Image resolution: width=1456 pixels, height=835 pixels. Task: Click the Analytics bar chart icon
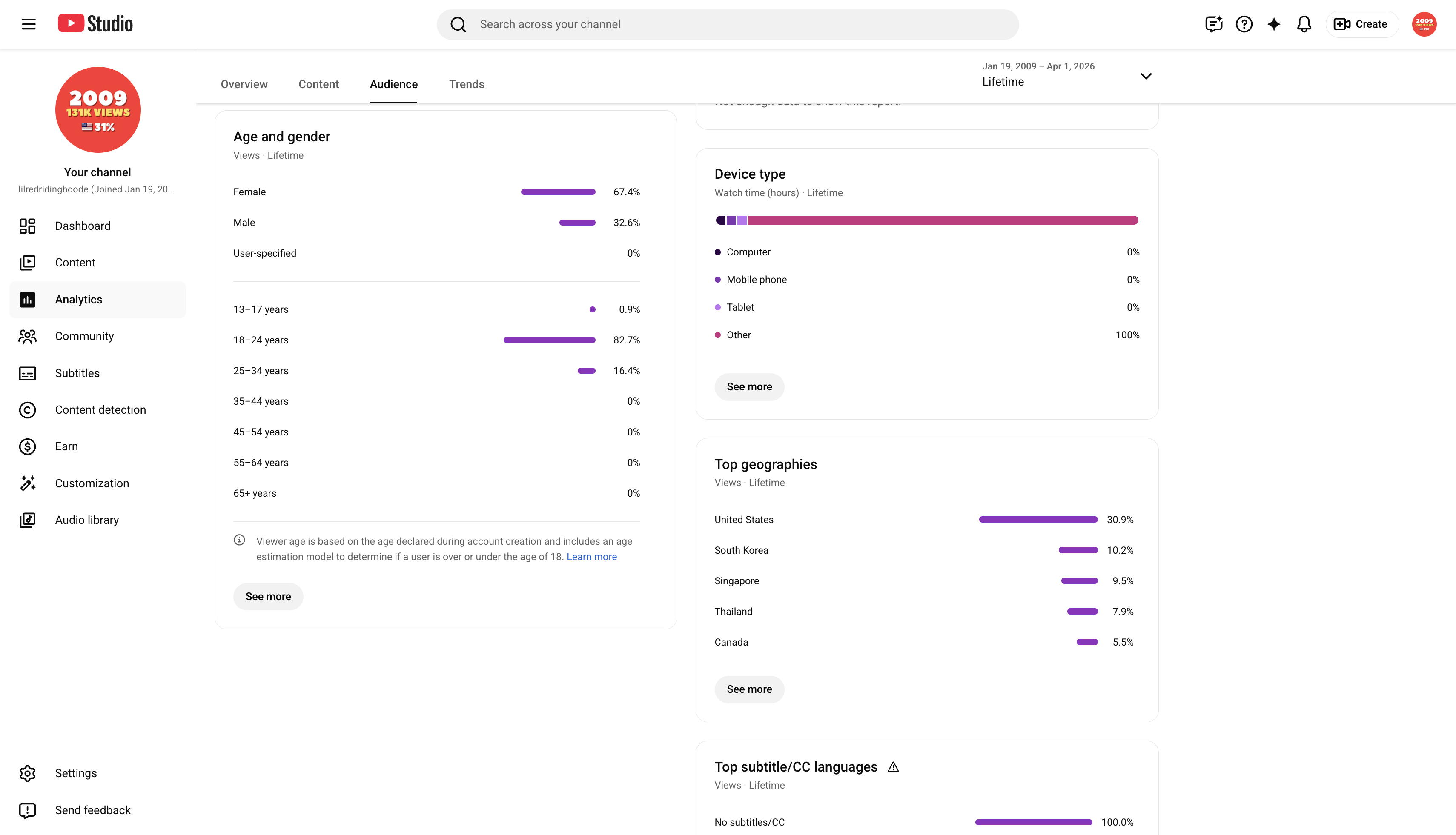[28, 299]
